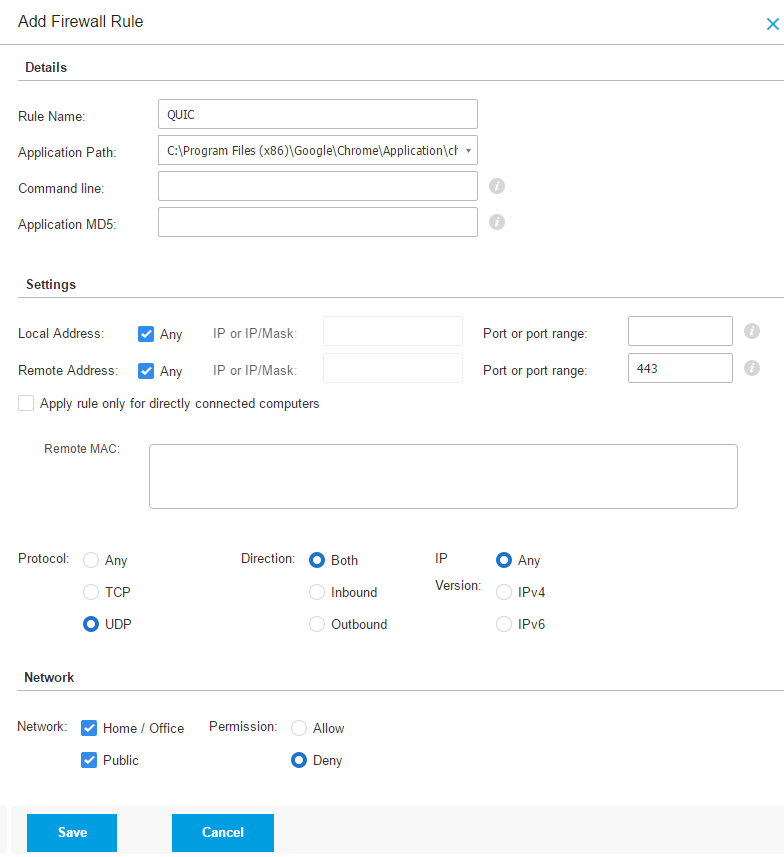Click the info icon beside Command line
Screen dimensions: 784x857
pos(497,186)
